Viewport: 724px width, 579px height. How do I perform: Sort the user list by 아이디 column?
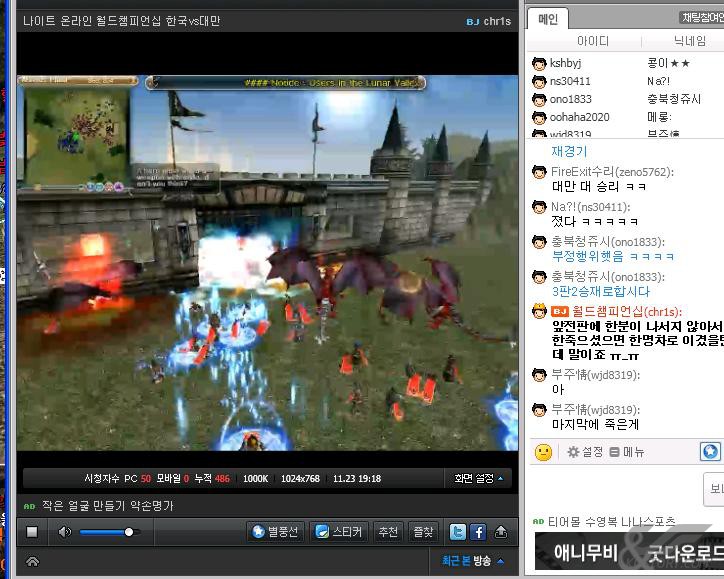[593, 41]
